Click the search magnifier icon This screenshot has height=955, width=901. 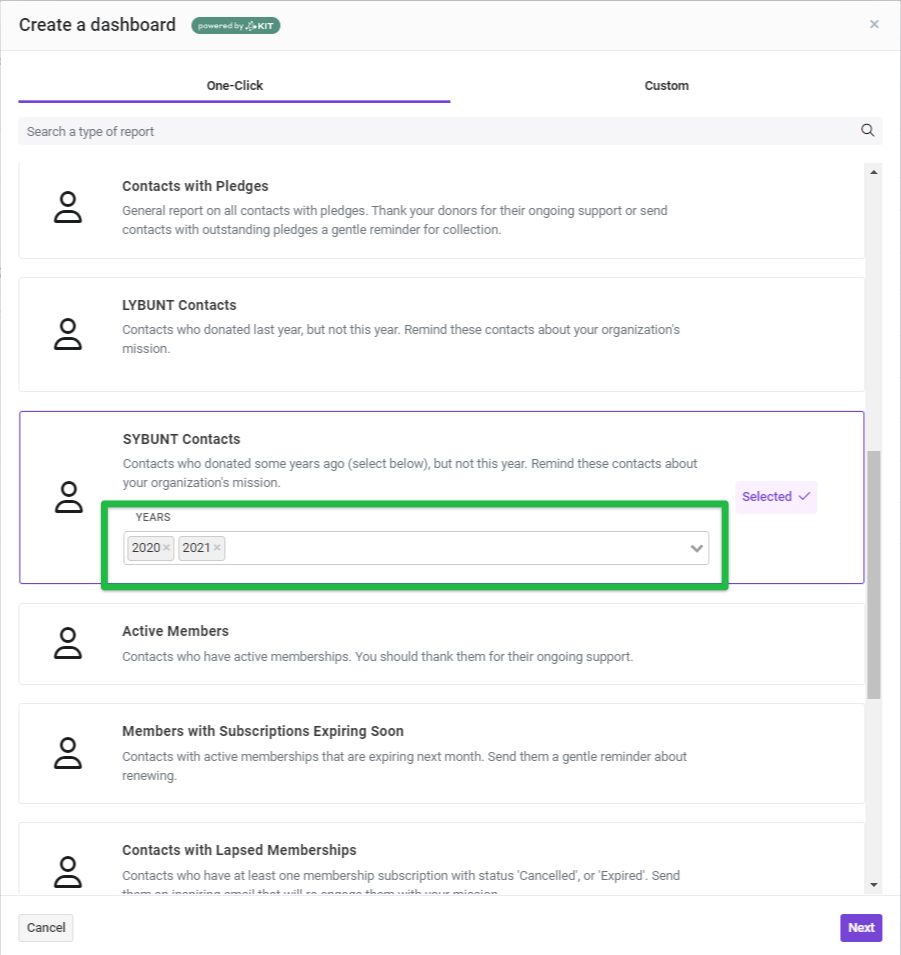867,130
